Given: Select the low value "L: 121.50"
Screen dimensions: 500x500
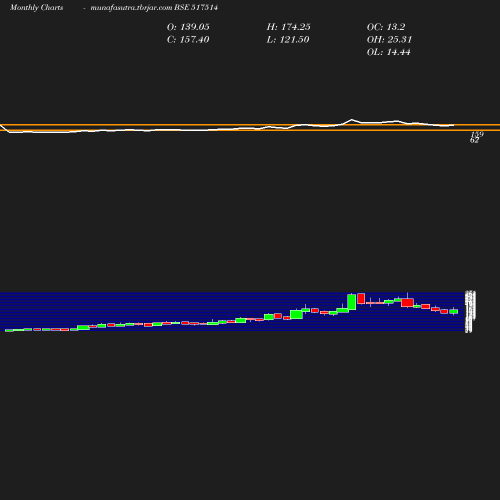Looking at the screenshot, I should coord(288,40).
